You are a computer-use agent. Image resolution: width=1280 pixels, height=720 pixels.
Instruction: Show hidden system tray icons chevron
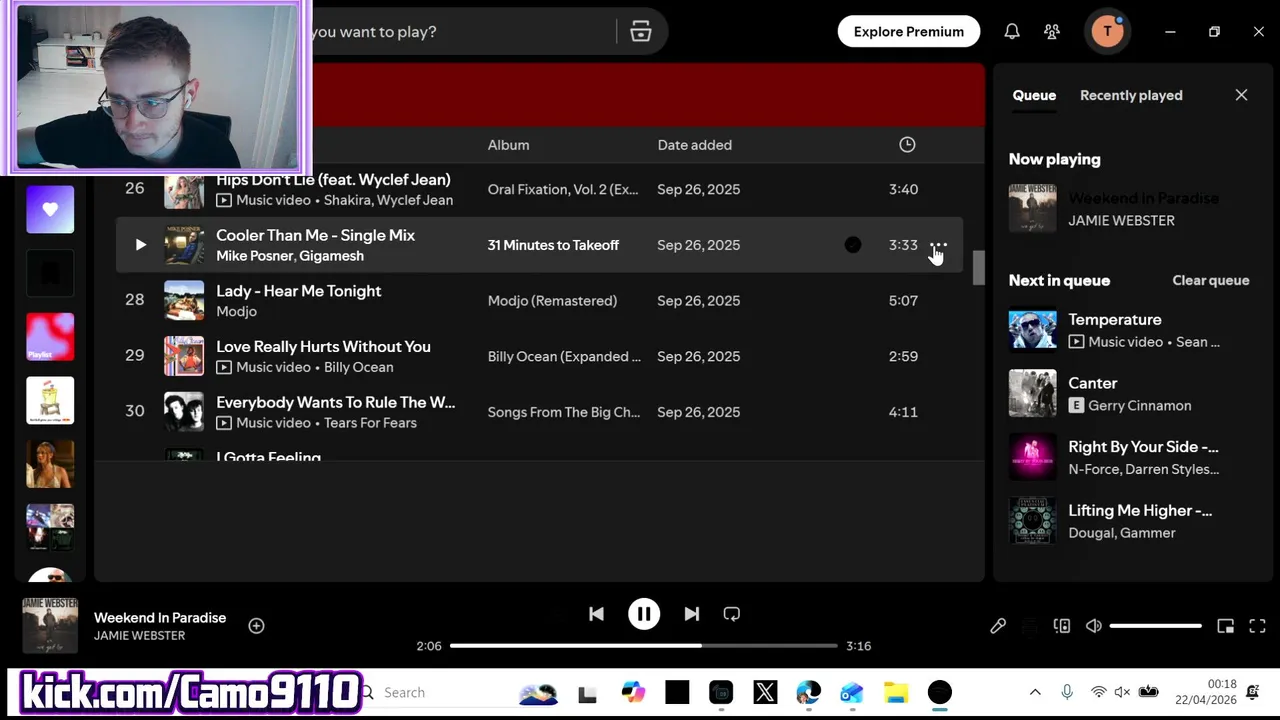(1035, 692)
